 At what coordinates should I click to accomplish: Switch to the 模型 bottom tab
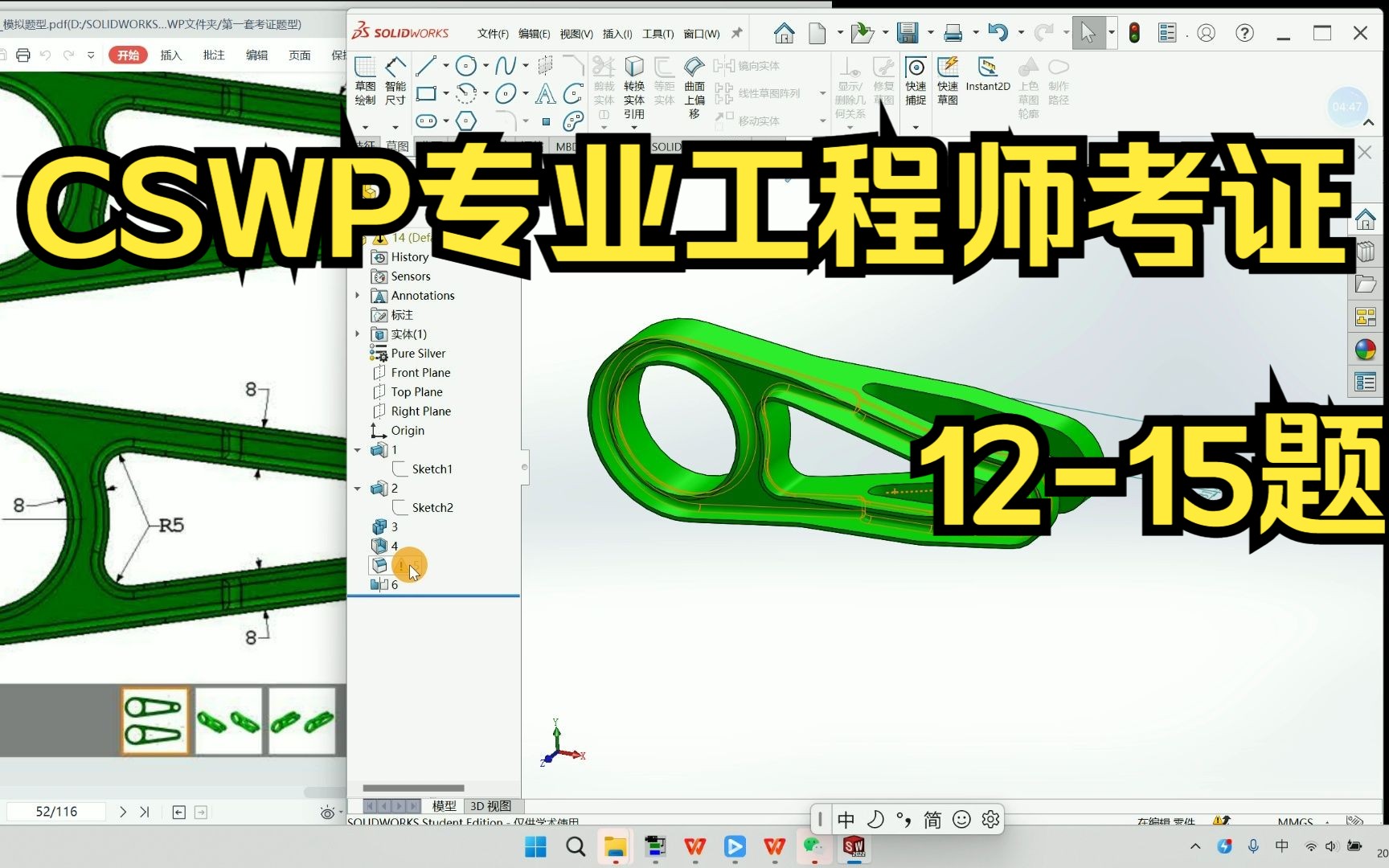point(444,806)
